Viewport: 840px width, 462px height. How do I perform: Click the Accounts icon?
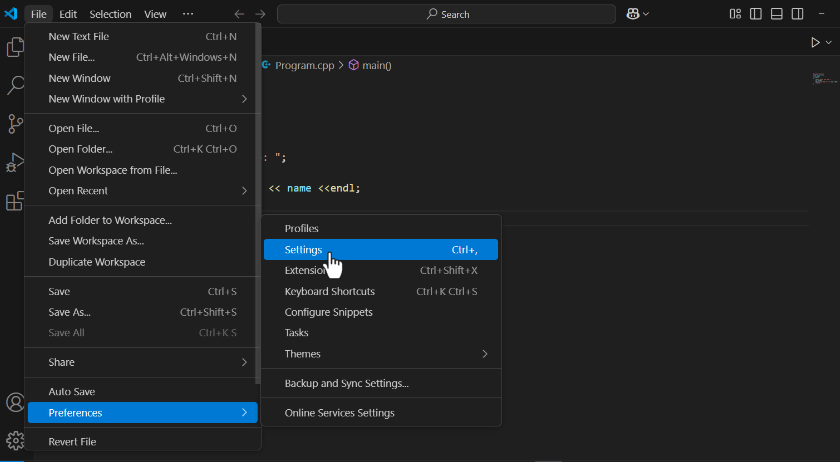pos(15,402)
